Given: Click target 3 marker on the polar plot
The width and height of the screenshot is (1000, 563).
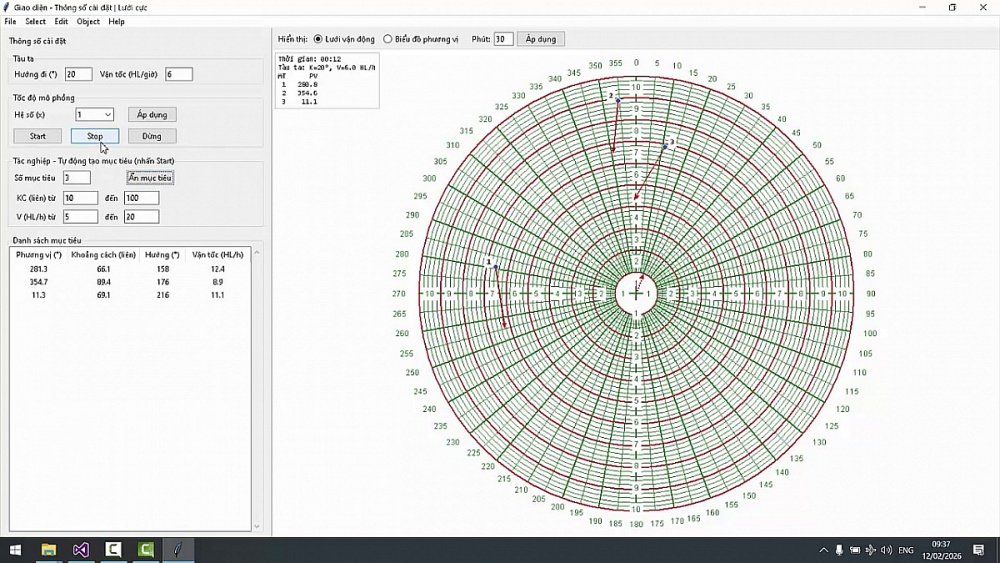Looking at the screenshot, I should pos(665,146).
